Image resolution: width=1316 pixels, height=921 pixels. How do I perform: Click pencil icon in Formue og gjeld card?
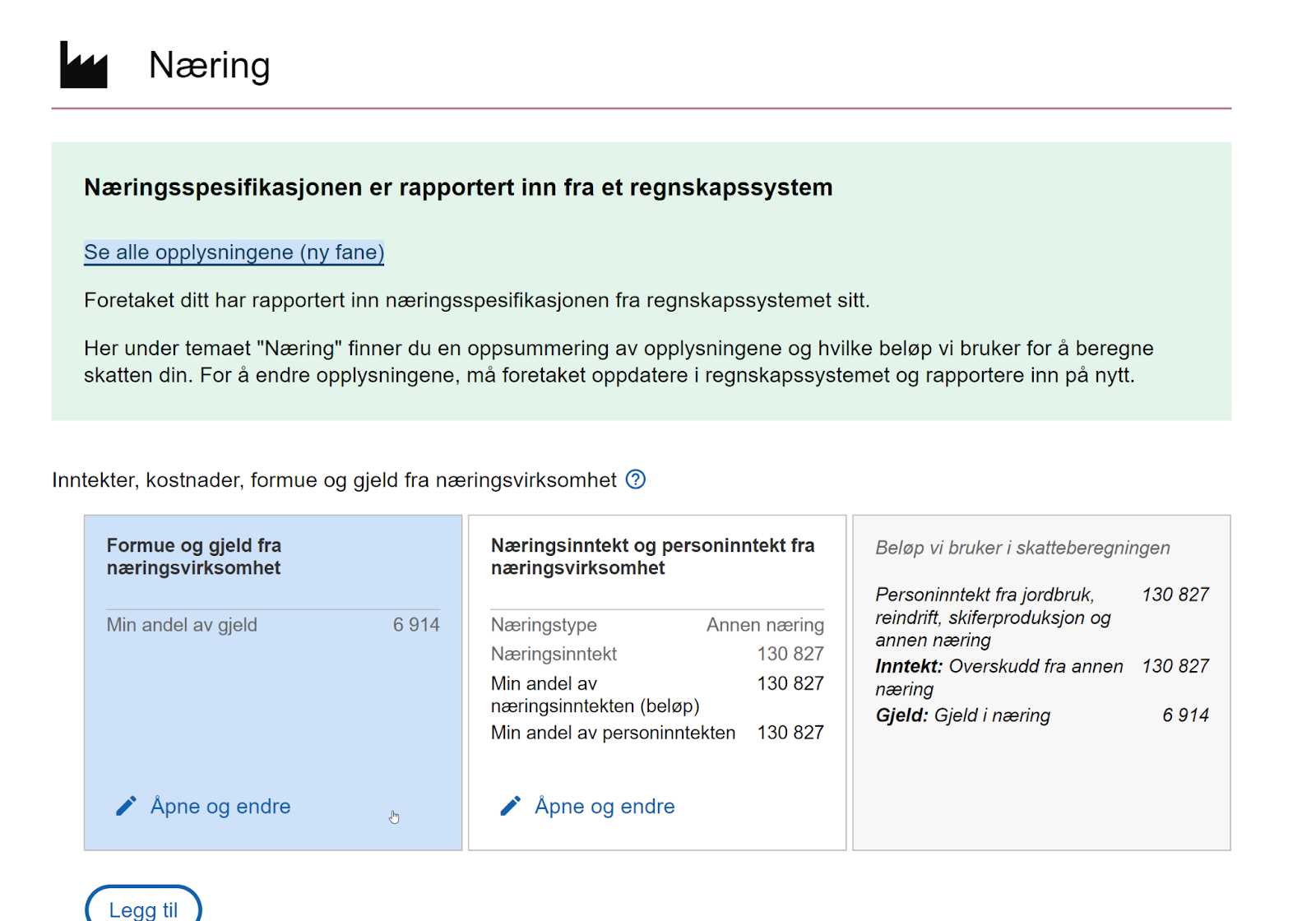126,806
